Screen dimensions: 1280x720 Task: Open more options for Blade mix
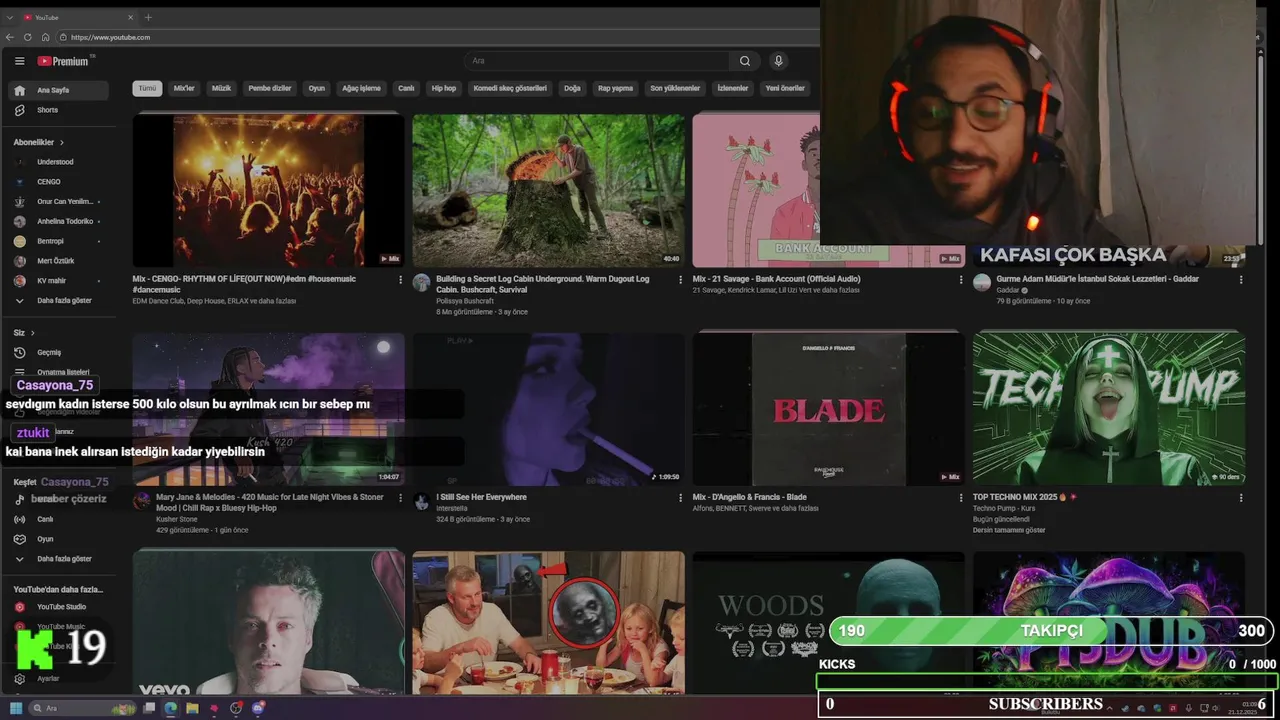pyautogui.click(x=961, y=498)
